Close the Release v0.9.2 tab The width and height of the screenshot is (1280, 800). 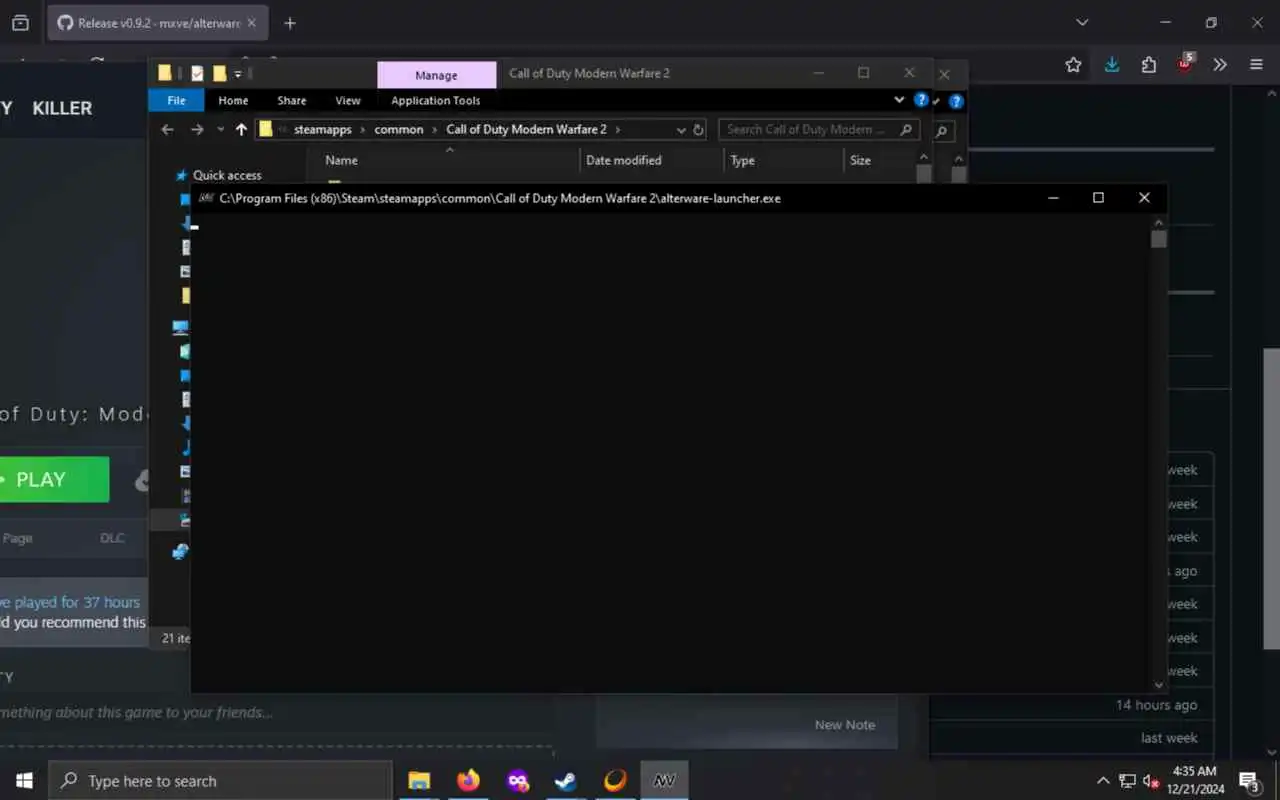tap(252, 22)
